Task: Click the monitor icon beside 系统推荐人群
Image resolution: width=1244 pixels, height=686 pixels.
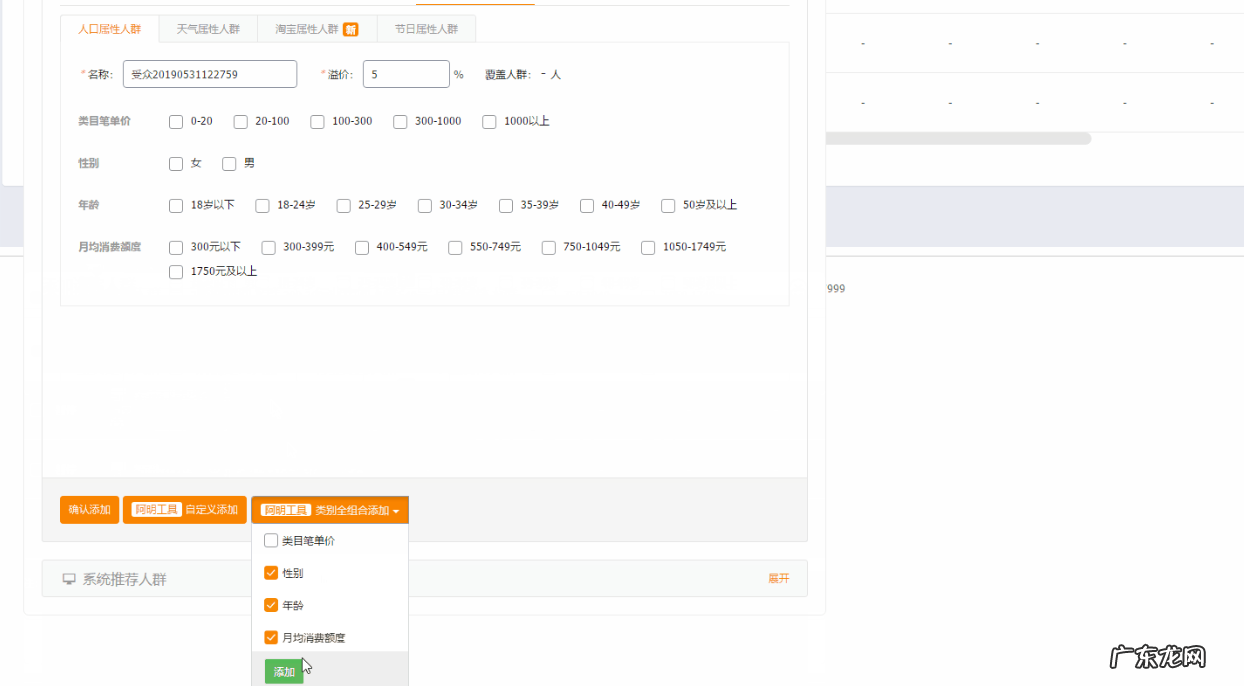Action: click(x=67, y=578)
